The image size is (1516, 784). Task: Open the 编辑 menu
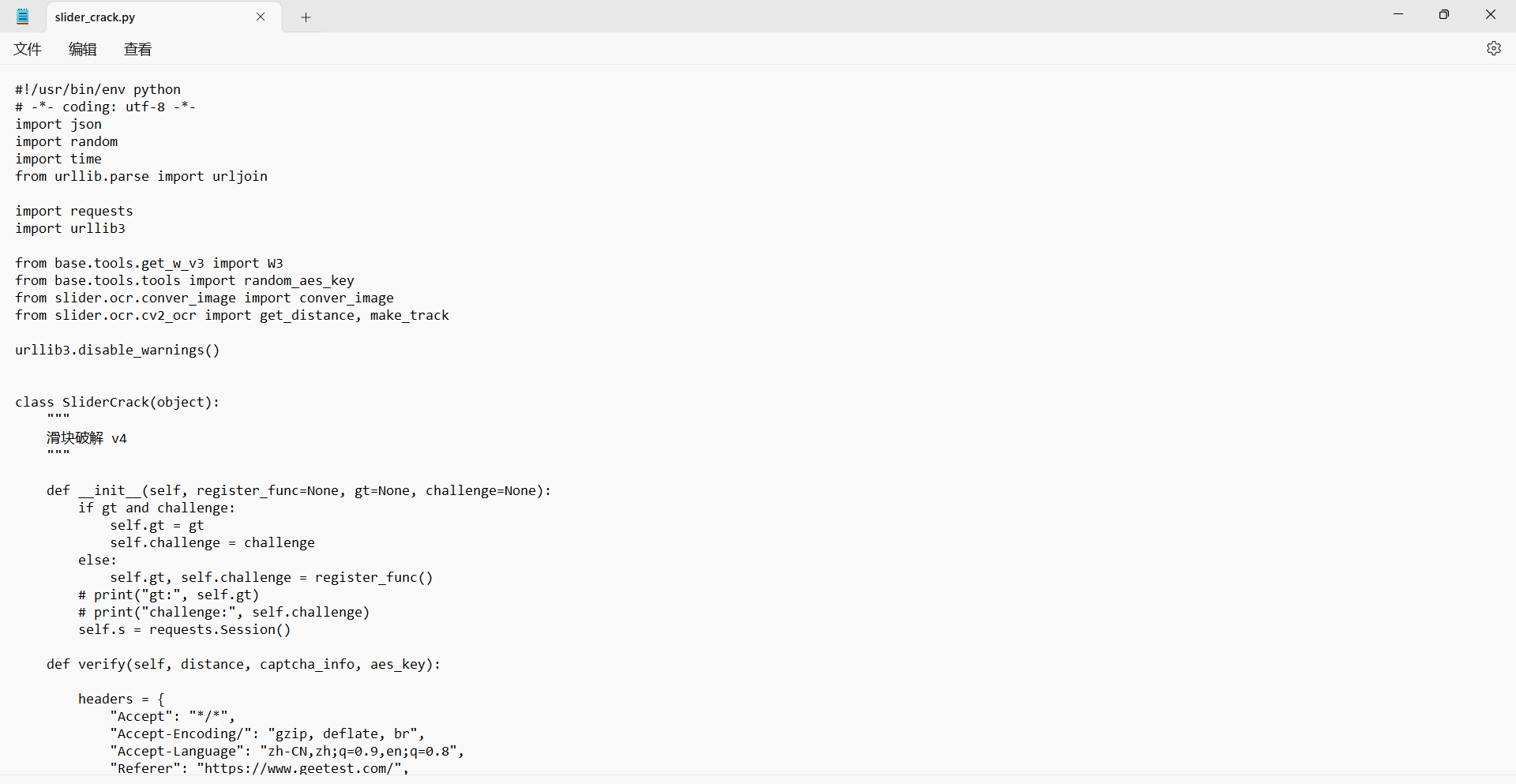pyautogui.click(x=83, y=49)
